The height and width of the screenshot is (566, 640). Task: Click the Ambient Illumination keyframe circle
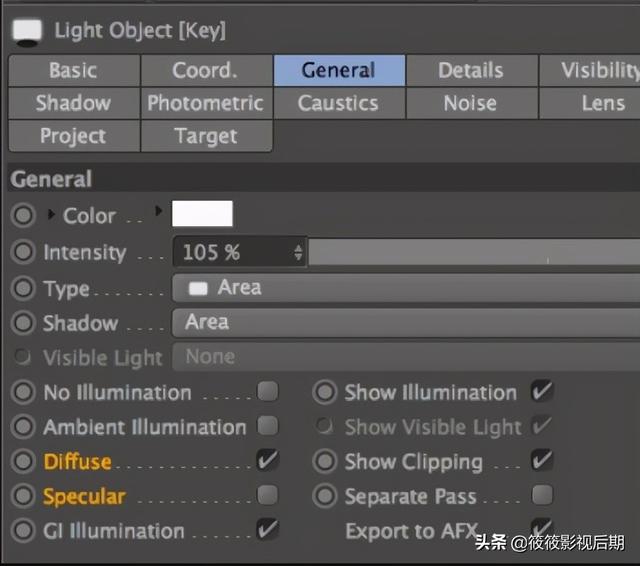(x=23, y=426)
